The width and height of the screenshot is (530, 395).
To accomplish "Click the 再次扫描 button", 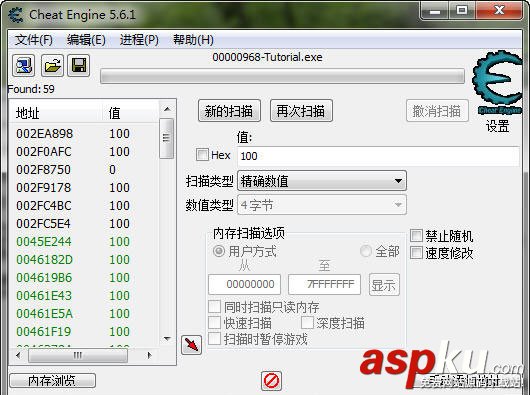I will [301, 110].
